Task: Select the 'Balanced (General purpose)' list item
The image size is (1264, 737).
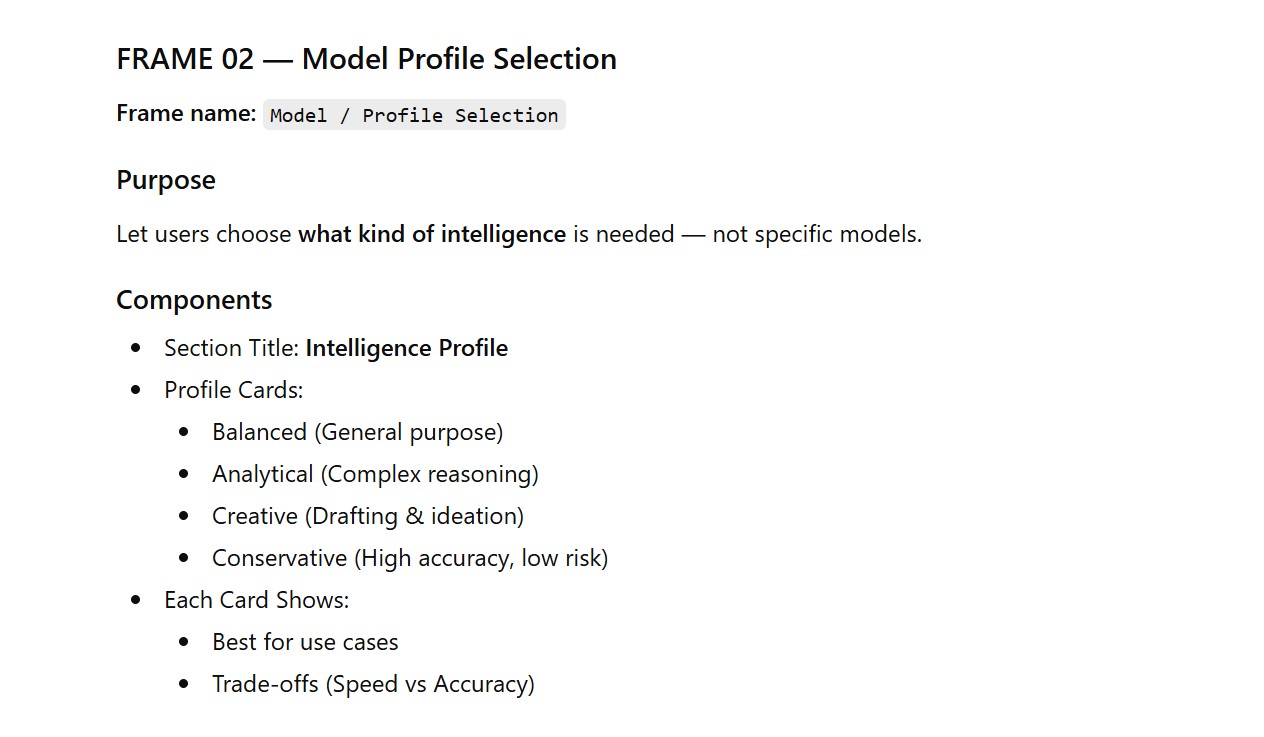Action: click(357, 432)
